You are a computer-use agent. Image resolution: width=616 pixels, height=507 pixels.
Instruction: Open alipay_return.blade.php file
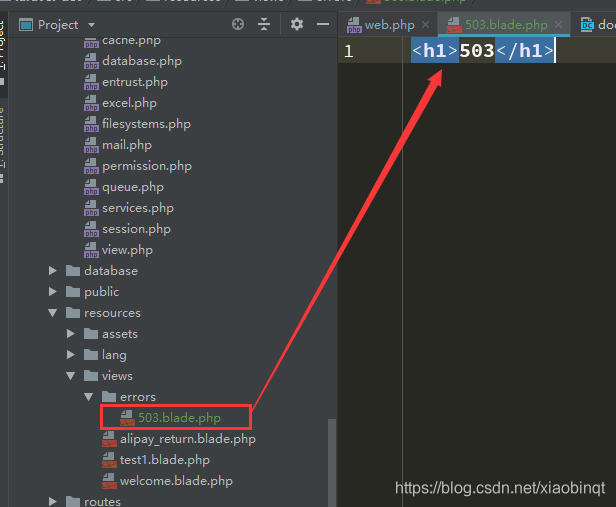click(x=188, y=439)
